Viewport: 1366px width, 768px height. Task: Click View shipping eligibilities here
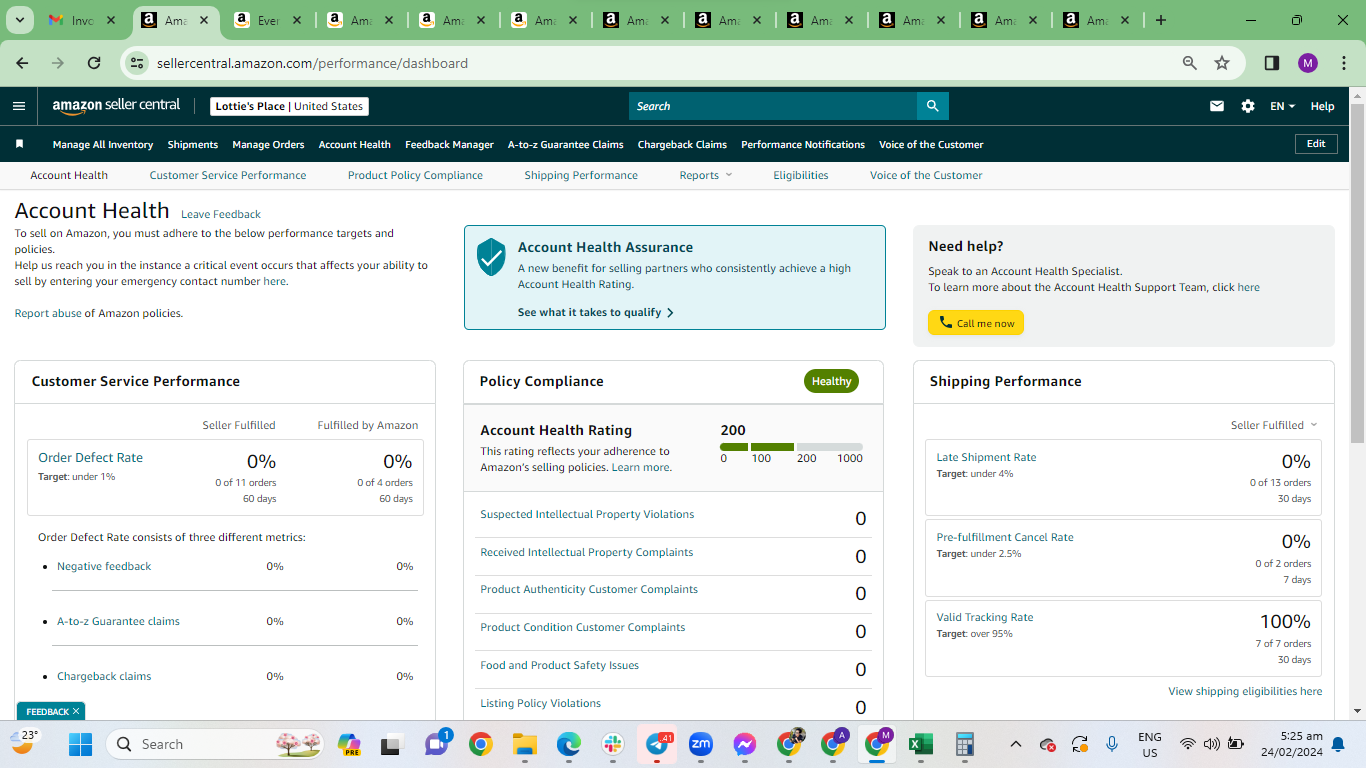click(1245, 691)
